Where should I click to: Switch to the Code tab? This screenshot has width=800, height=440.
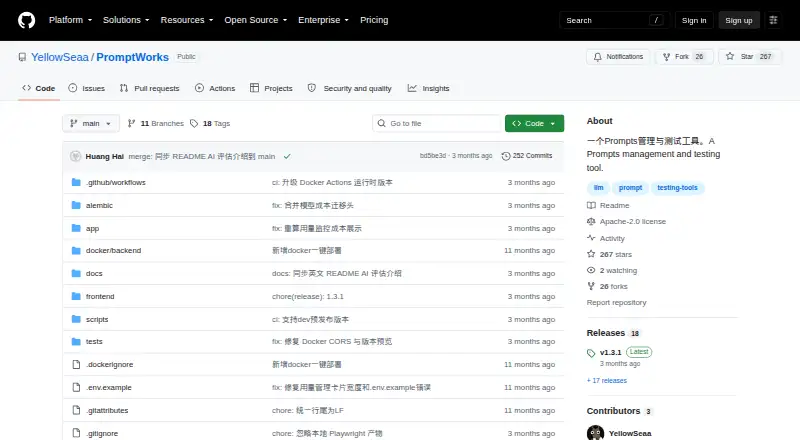point(39,88)
